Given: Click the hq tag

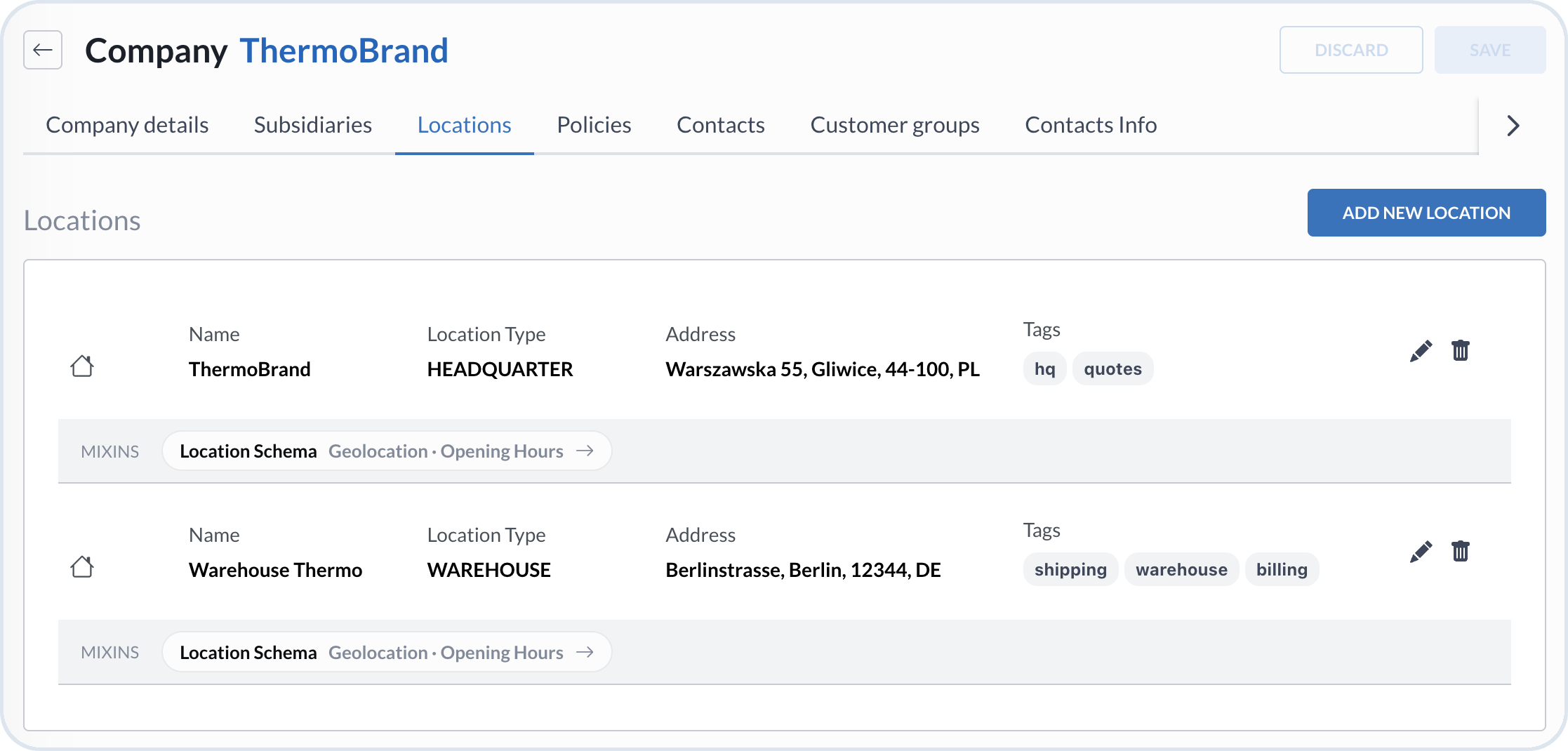Looking at the screenshot, I should 1044,368.
